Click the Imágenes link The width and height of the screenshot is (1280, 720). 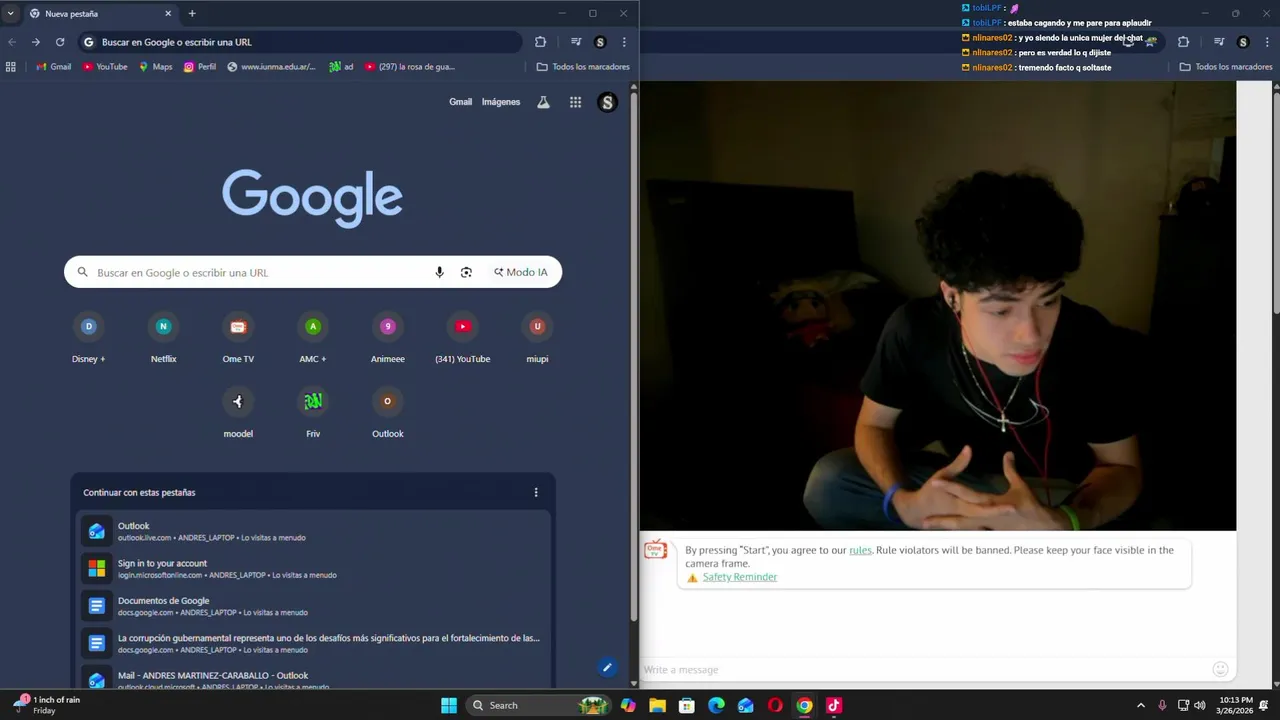coord(501,102)
